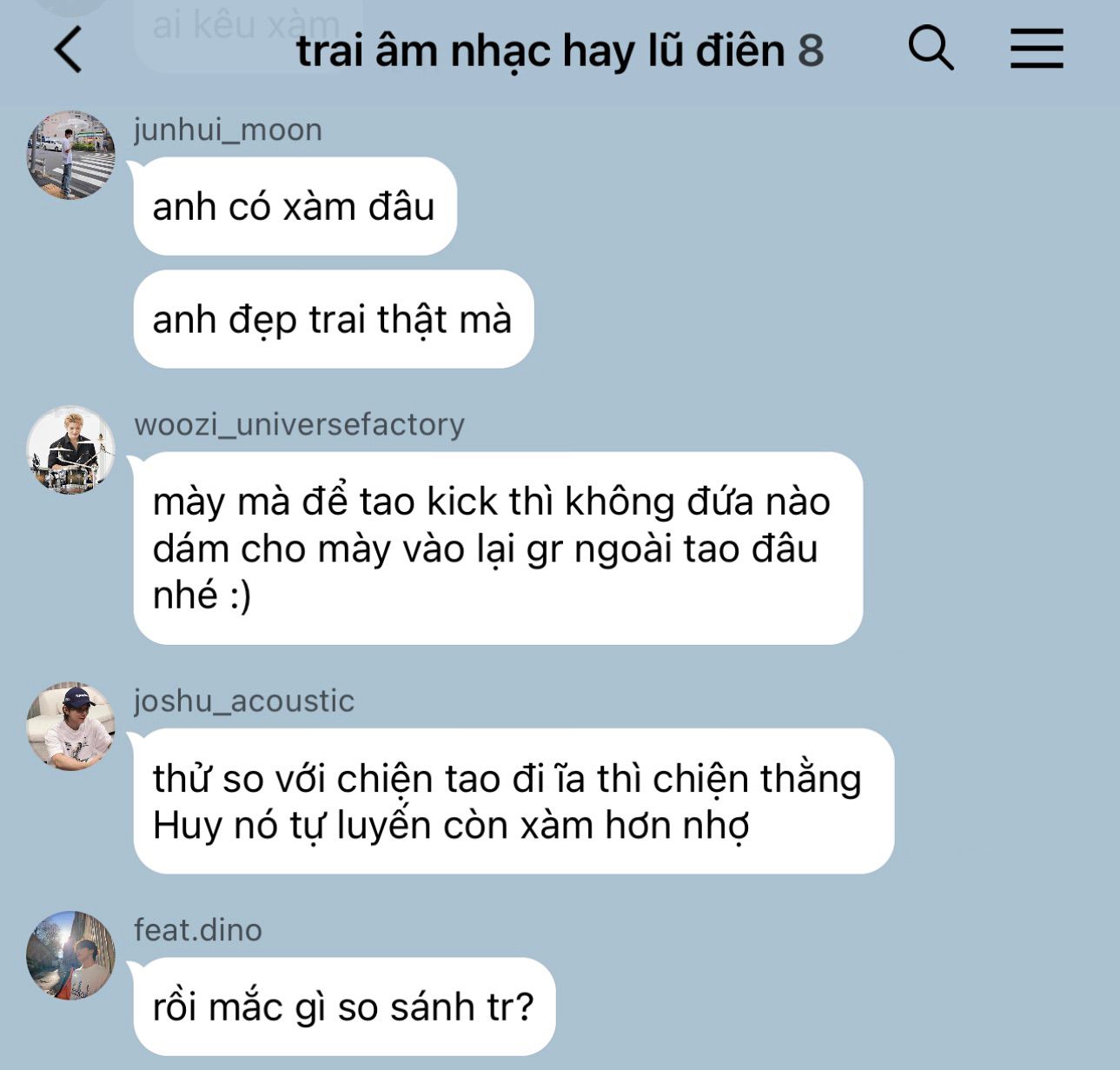
Task: Tap woozi_universefactory's avatar
Action: (70, 449)
